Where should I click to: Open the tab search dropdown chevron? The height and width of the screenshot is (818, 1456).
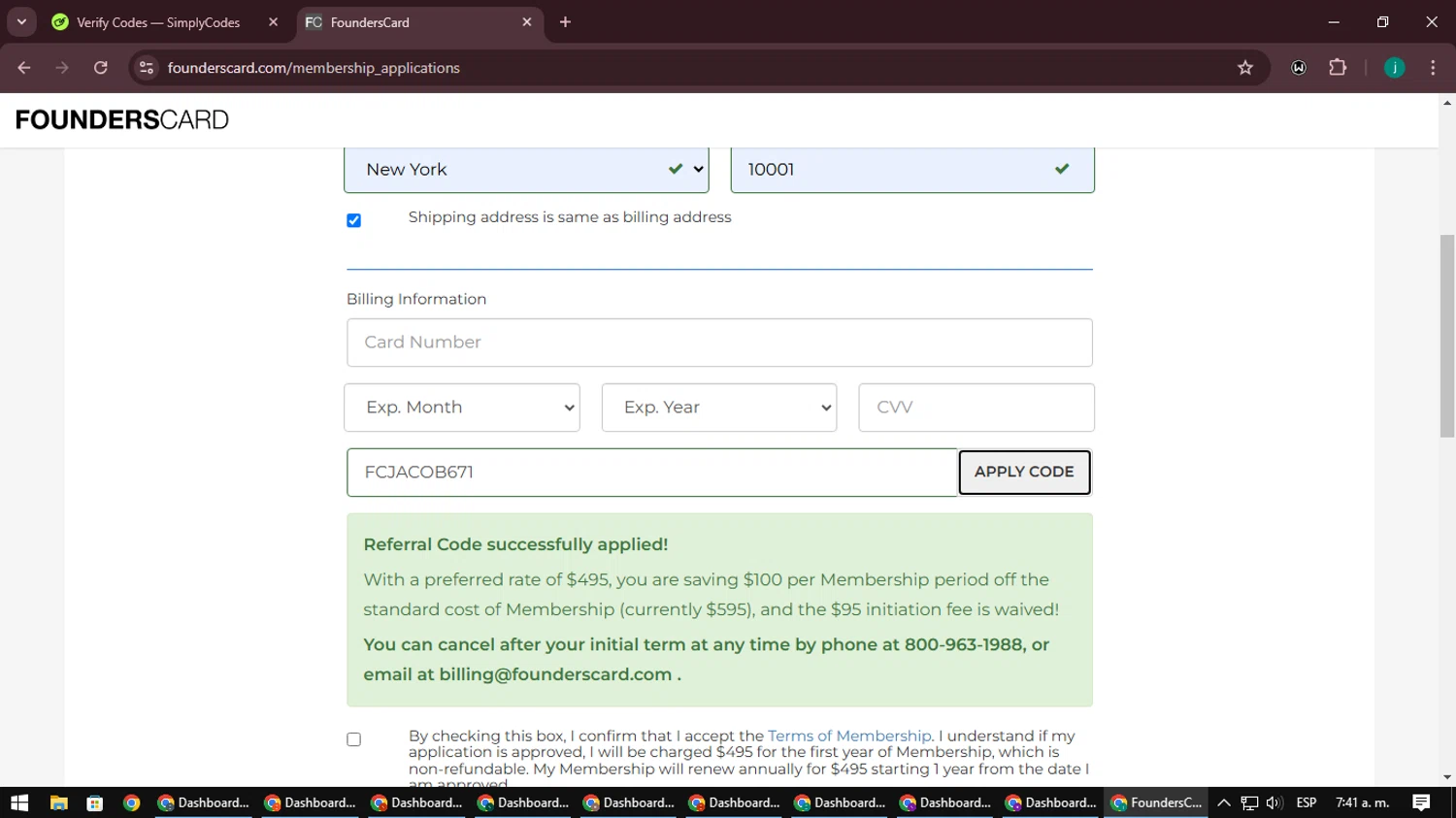point(21,21)
